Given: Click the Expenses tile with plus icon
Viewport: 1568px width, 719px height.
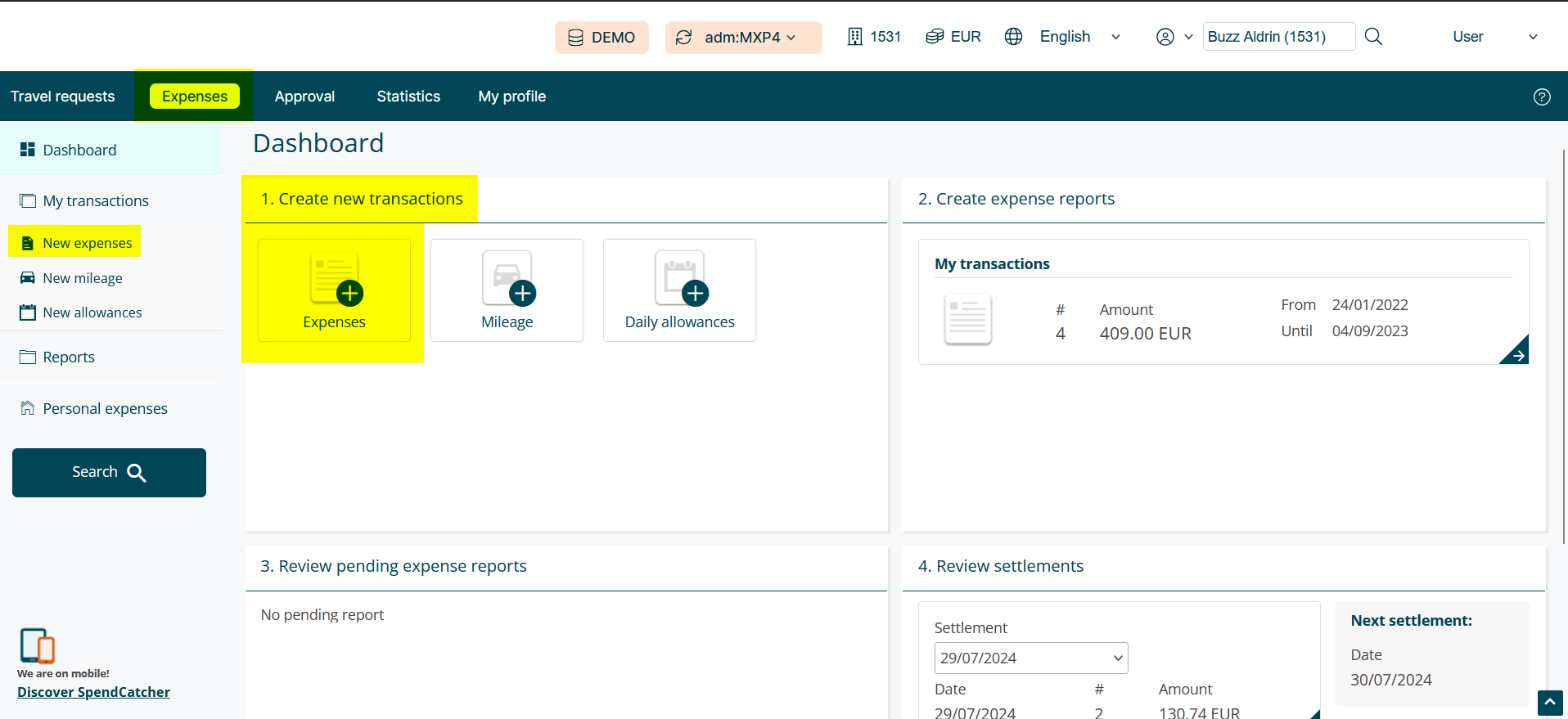Looking at the screenshot, I should tap(334, 290).
